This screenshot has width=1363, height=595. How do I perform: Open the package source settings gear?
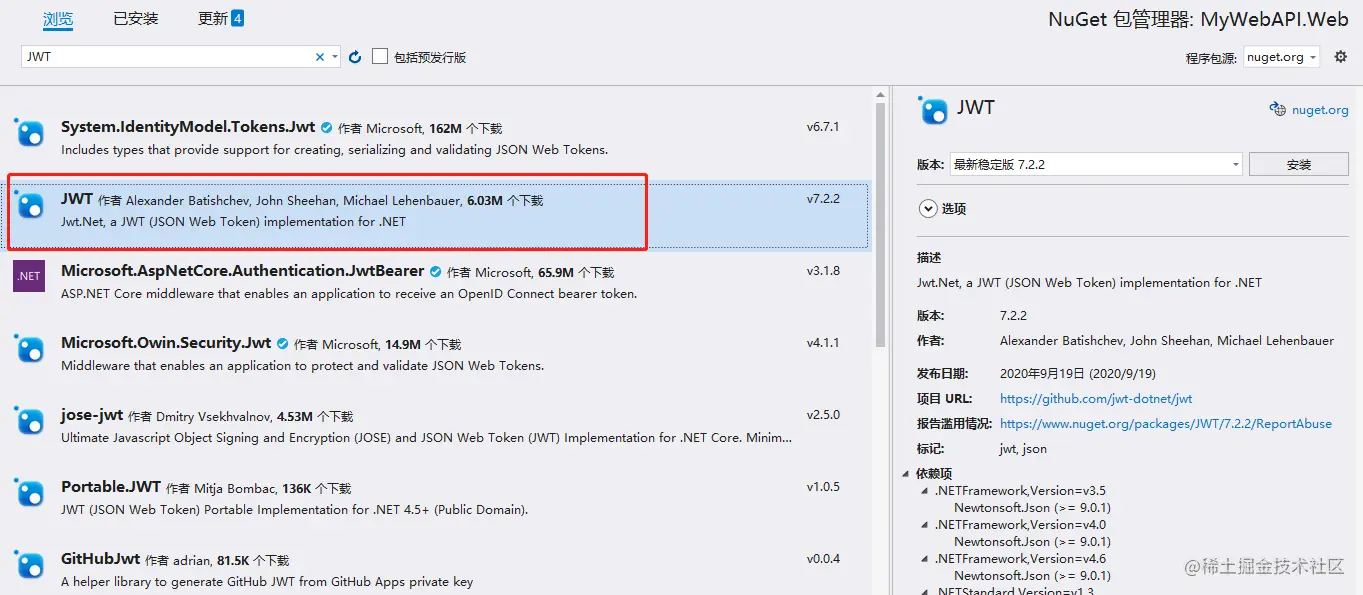(x=1341, y=57)
